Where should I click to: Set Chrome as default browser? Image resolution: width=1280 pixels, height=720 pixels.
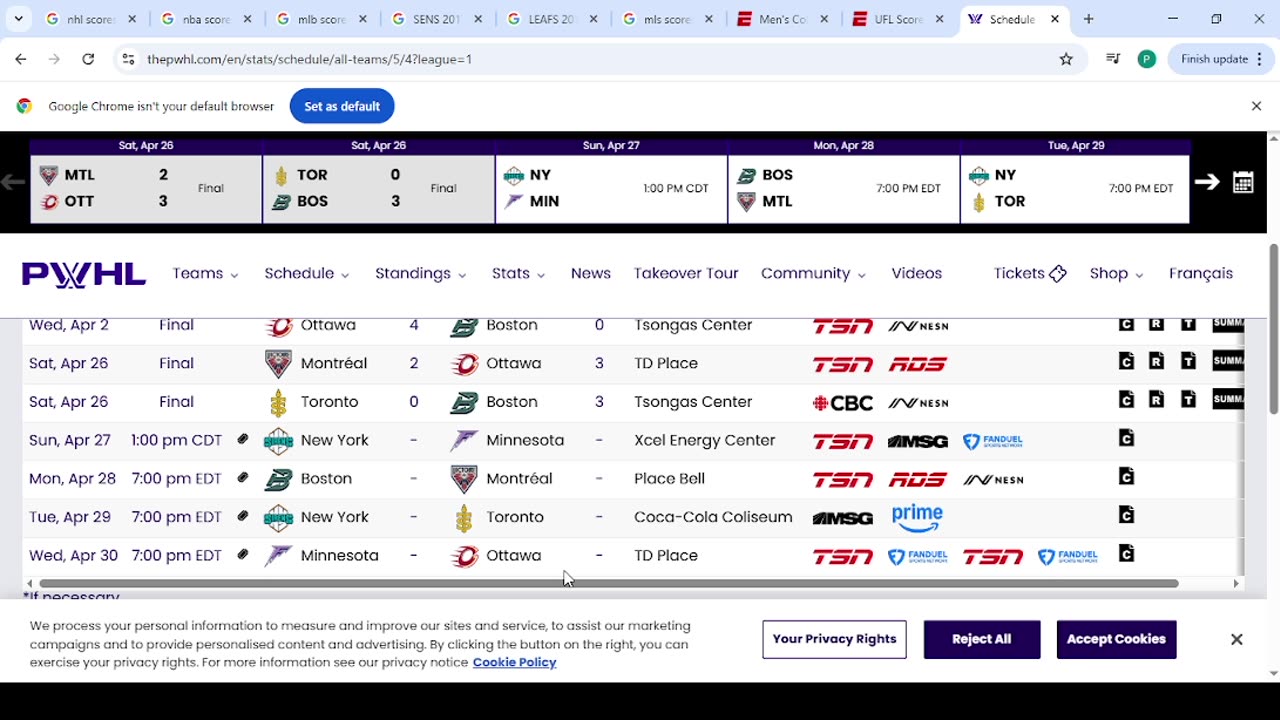(x=342, y=106)
